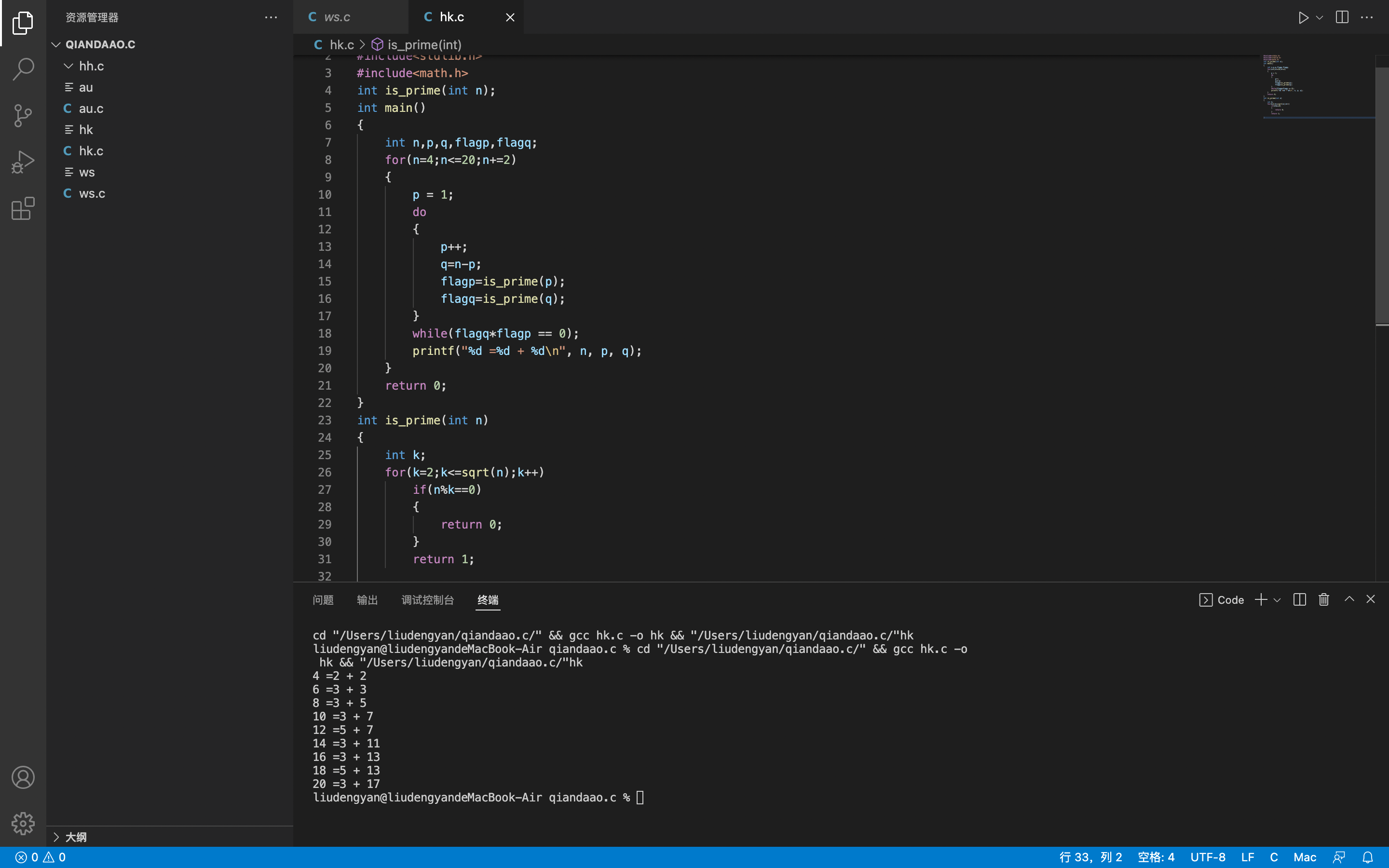Open the Search view in activity bar

(23, 69)
